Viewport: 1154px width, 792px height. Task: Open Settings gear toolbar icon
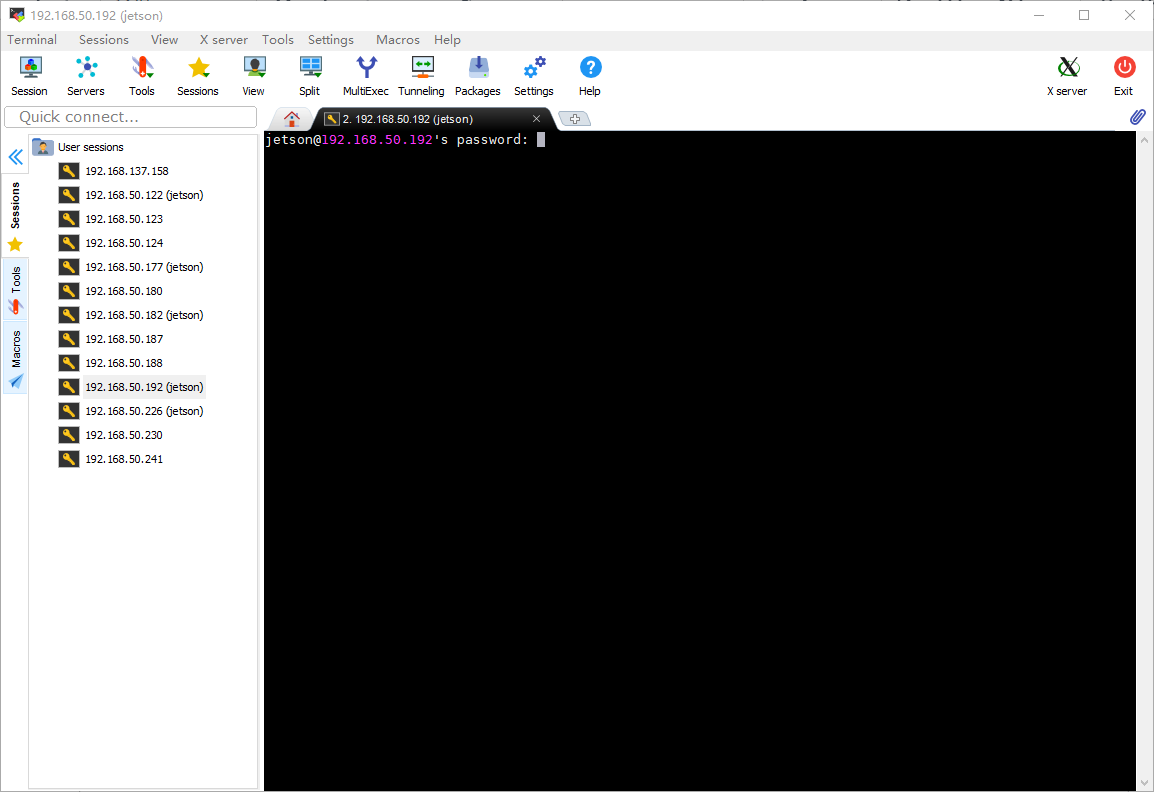[x=534, y=76]
